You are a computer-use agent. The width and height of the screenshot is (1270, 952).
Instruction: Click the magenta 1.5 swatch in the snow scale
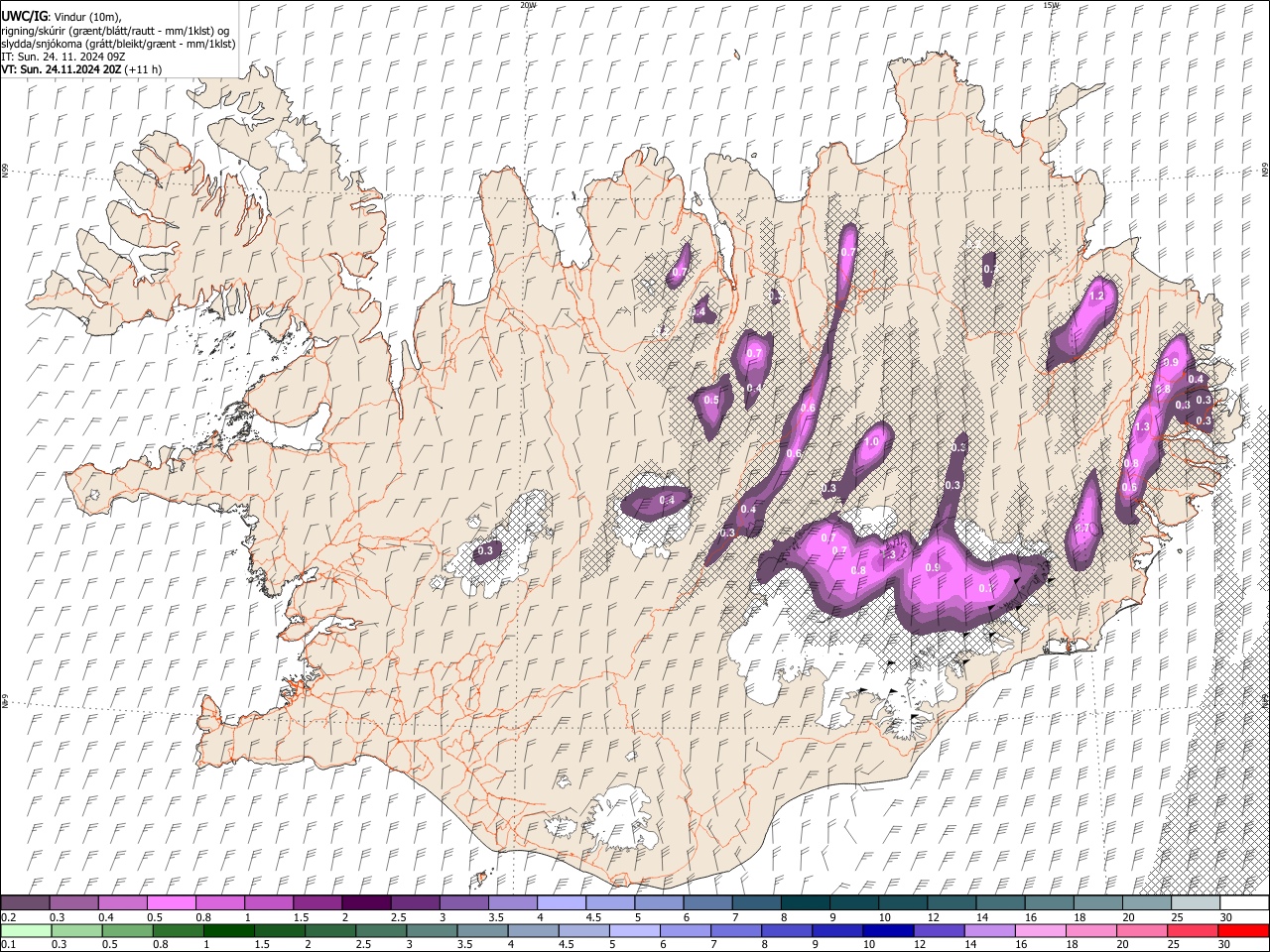[x=317, y=902]
